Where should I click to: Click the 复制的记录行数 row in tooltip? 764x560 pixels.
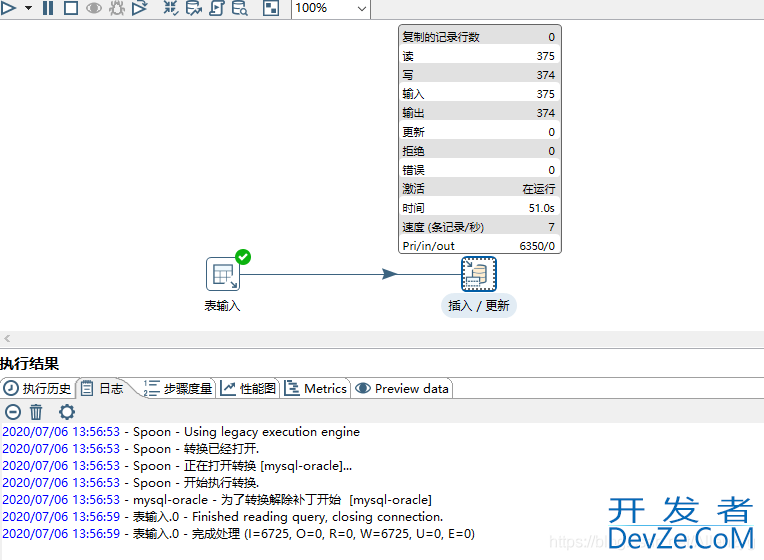pos(479,37)
